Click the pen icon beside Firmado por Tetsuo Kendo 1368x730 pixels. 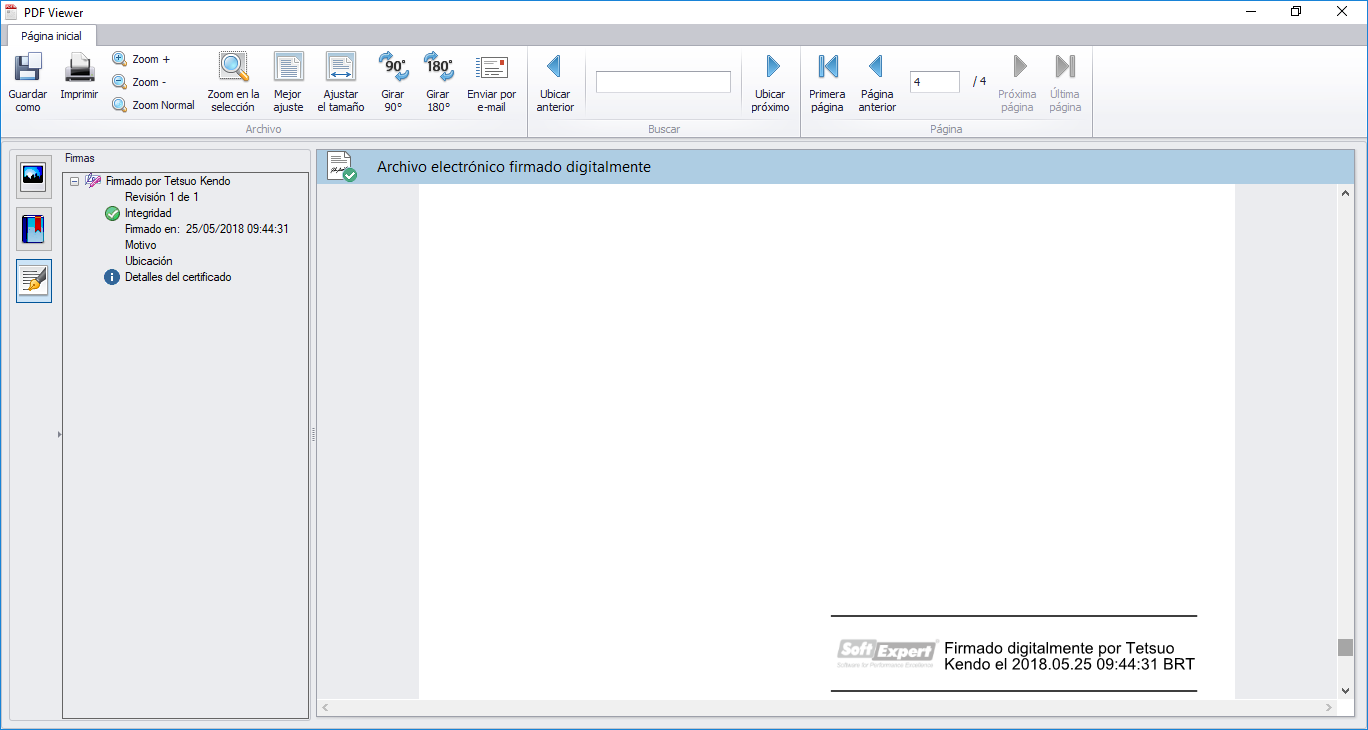point(93,181)
